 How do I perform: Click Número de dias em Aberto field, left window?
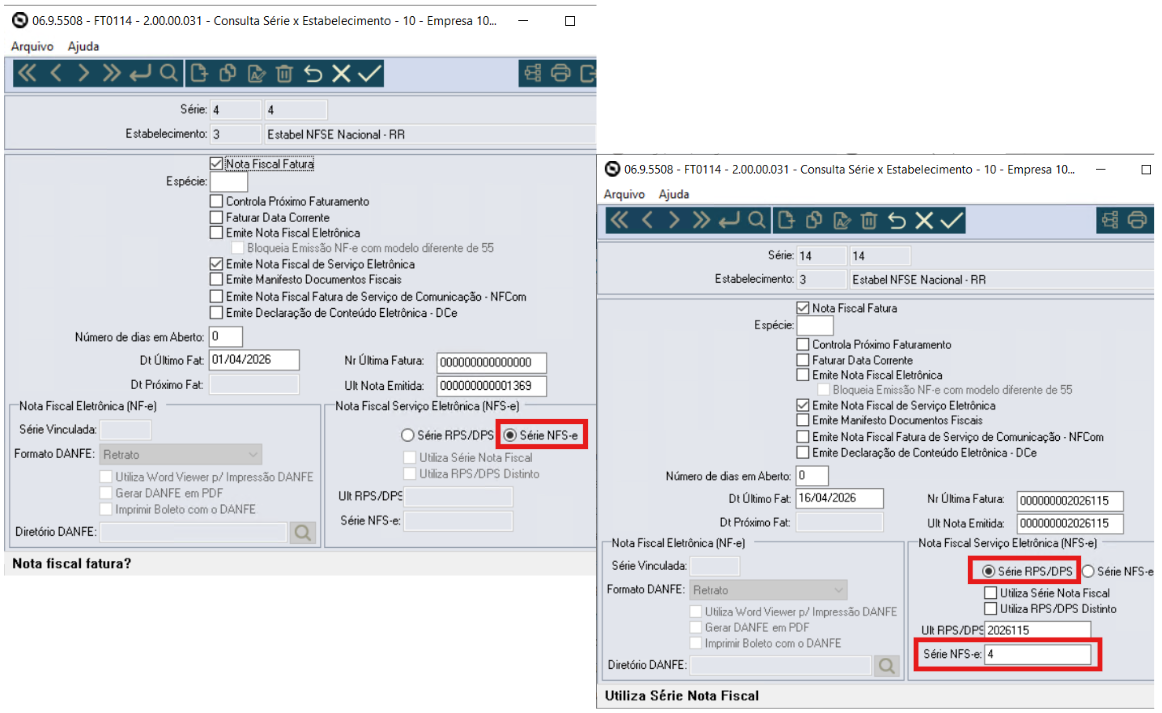click(226, 336)
